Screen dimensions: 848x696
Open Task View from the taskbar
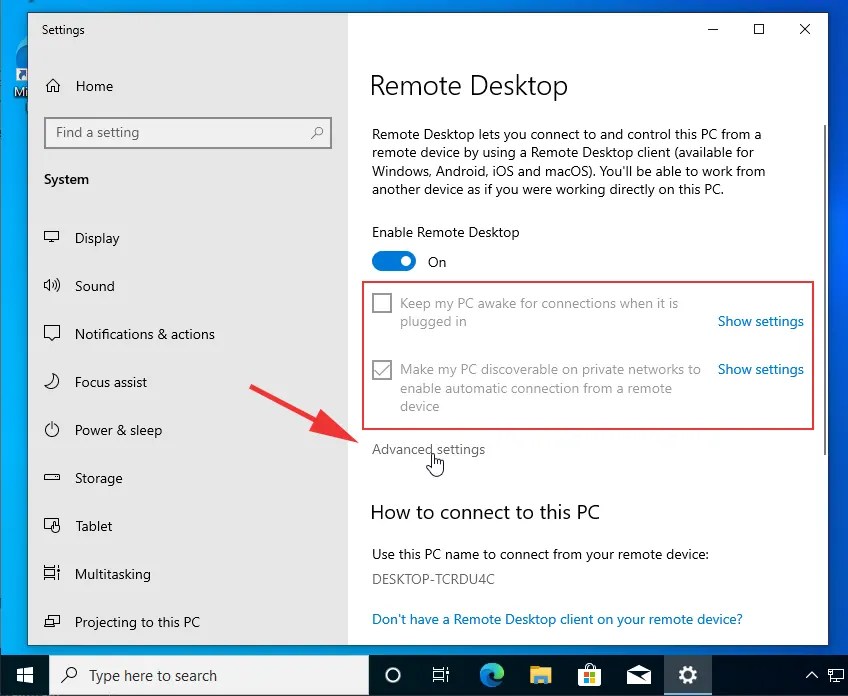tap(441, 675)
